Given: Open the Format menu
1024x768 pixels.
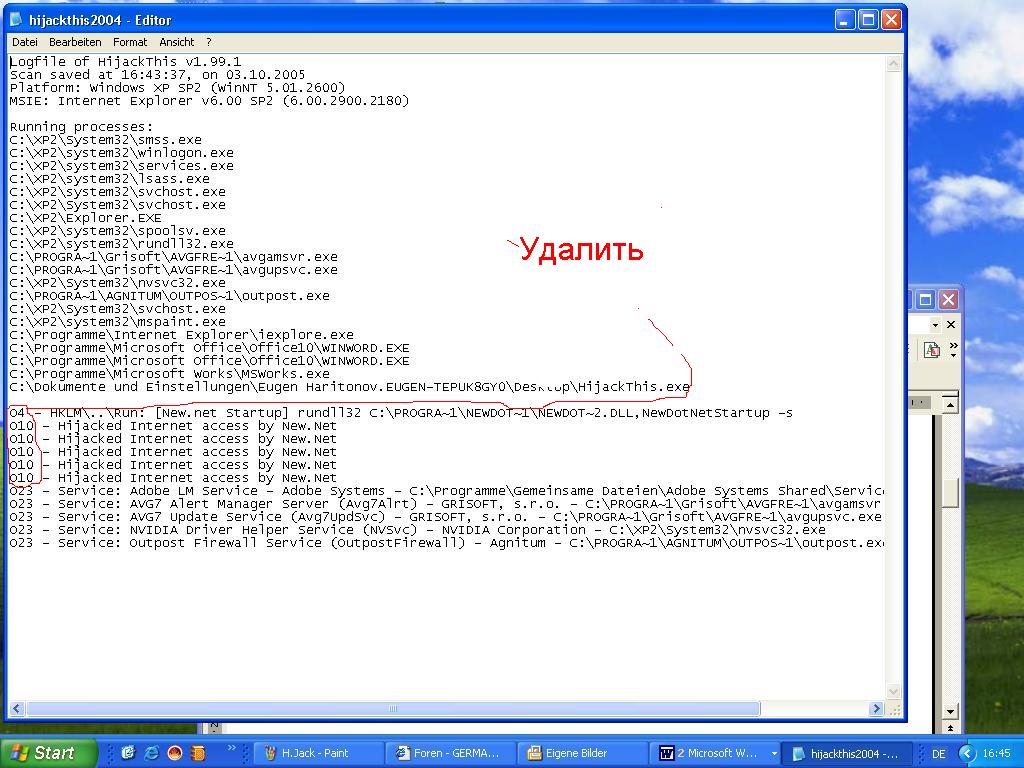Looking at the screenshot, I should click(x=130, y=42).
